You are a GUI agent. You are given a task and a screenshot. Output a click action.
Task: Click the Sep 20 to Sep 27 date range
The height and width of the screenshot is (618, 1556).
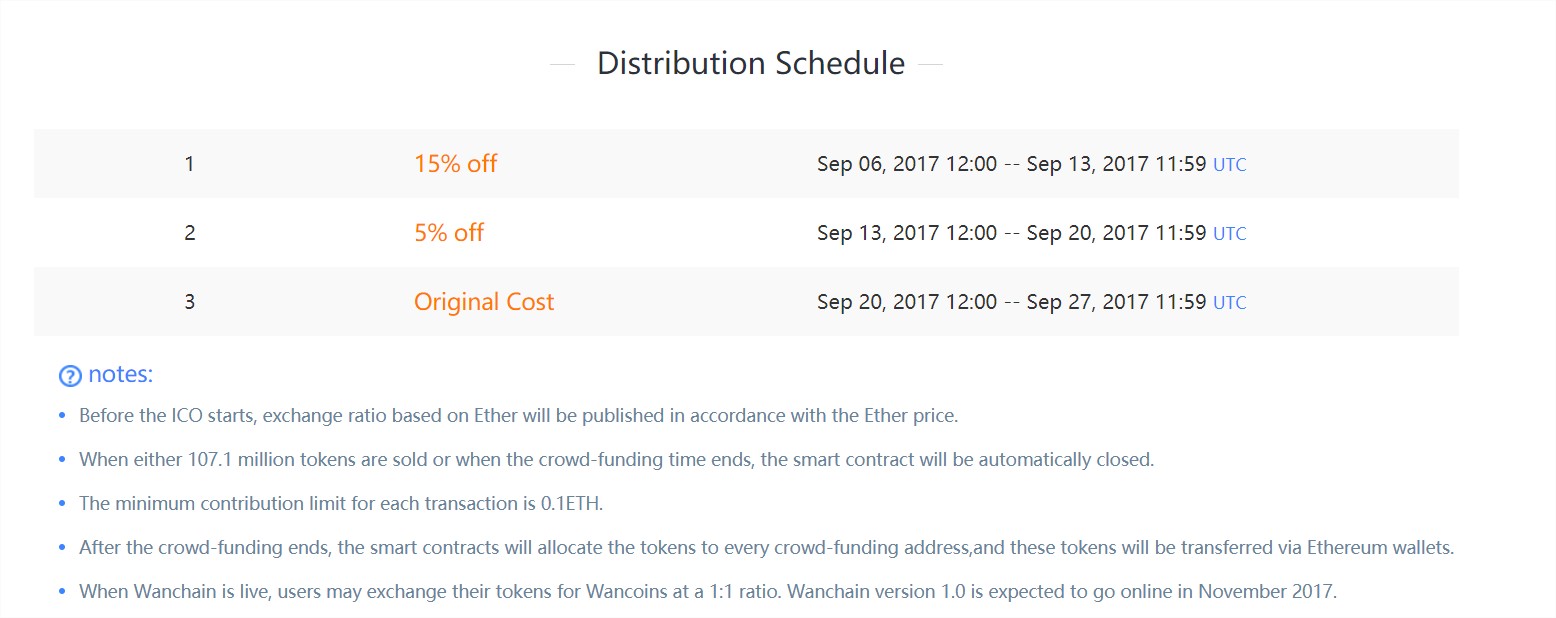coord(1012,302)
